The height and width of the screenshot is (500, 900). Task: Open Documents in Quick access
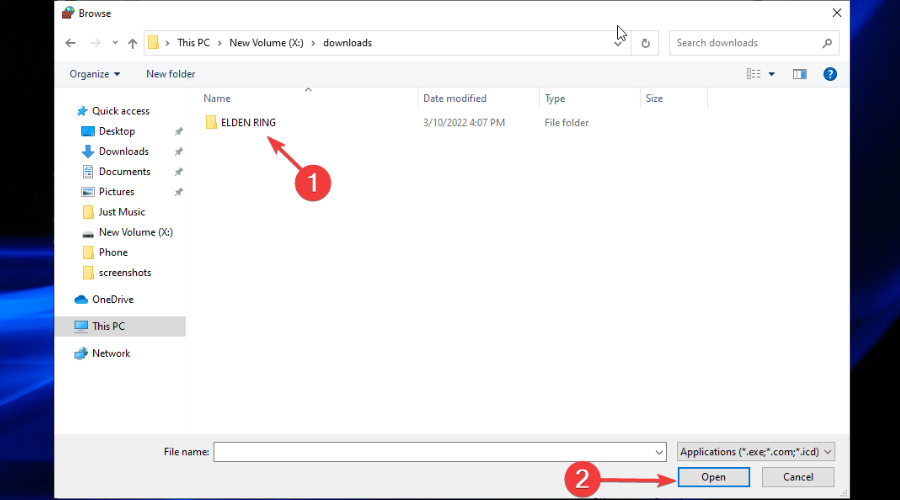(125, 171)
